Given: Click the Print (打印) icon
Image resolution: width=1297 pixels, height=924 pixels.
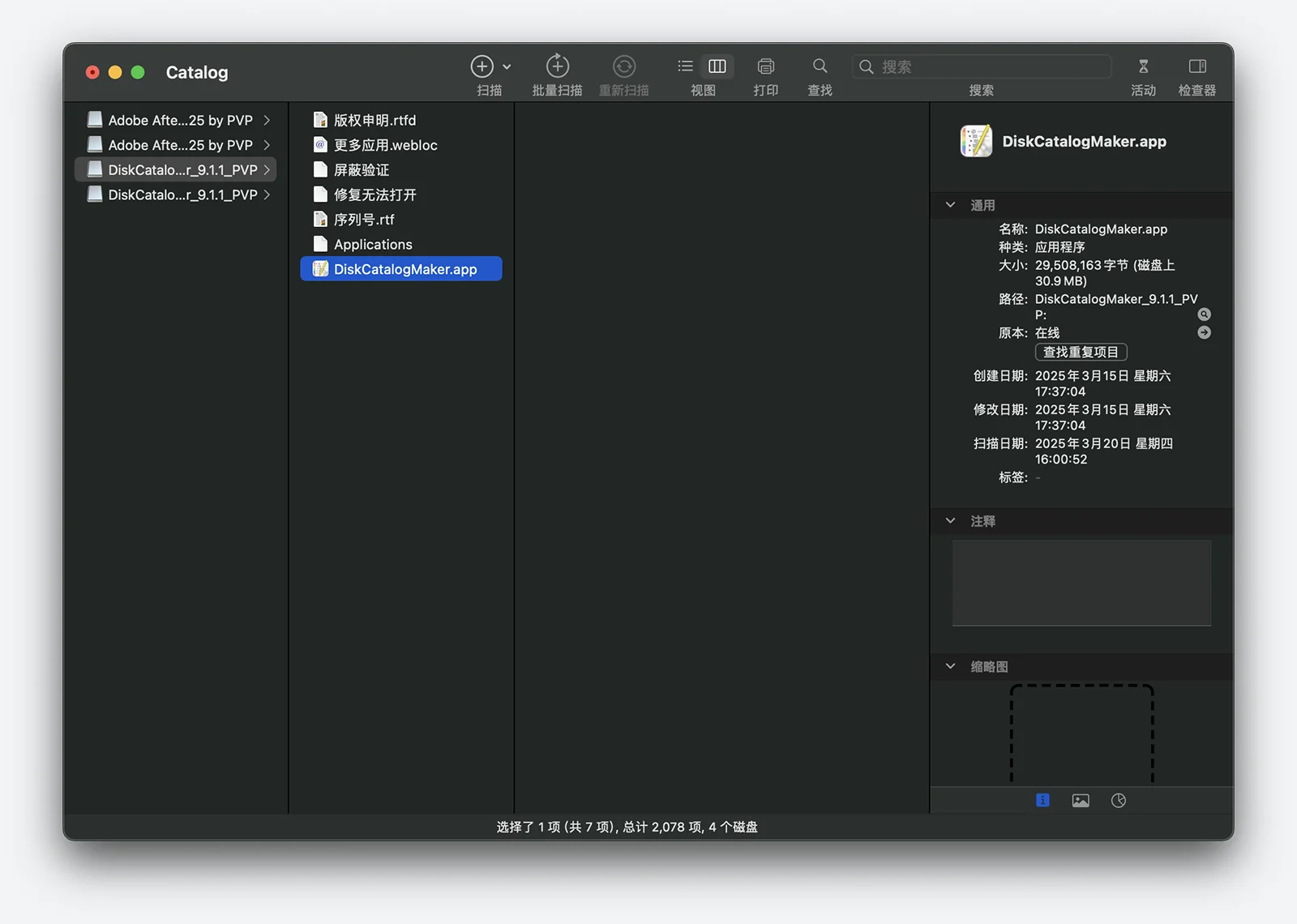Looking at the screenshot, I should point(766,66).
